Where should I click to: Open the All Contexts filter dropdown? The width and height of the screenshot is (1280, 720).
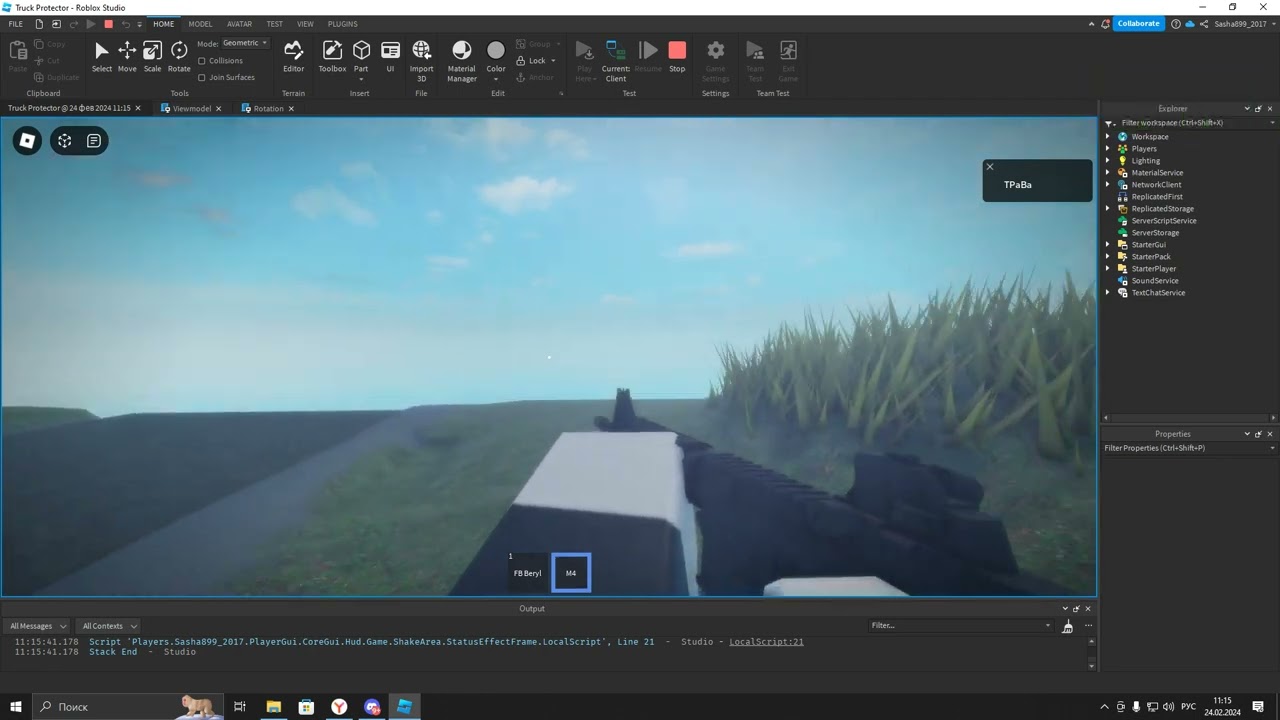pyautogui.click(x=109, y=626)
